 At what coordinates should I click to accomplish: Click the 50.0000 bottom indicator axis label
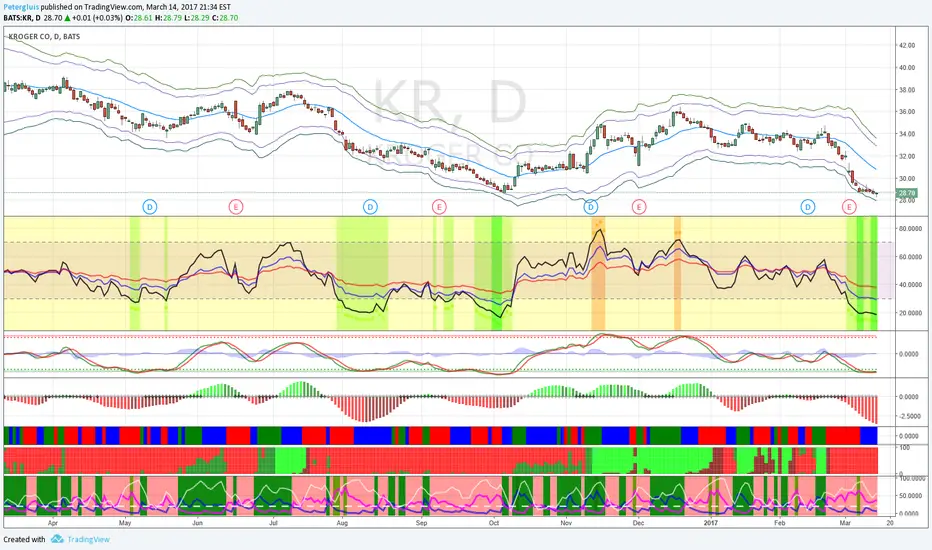click(909, 495)
